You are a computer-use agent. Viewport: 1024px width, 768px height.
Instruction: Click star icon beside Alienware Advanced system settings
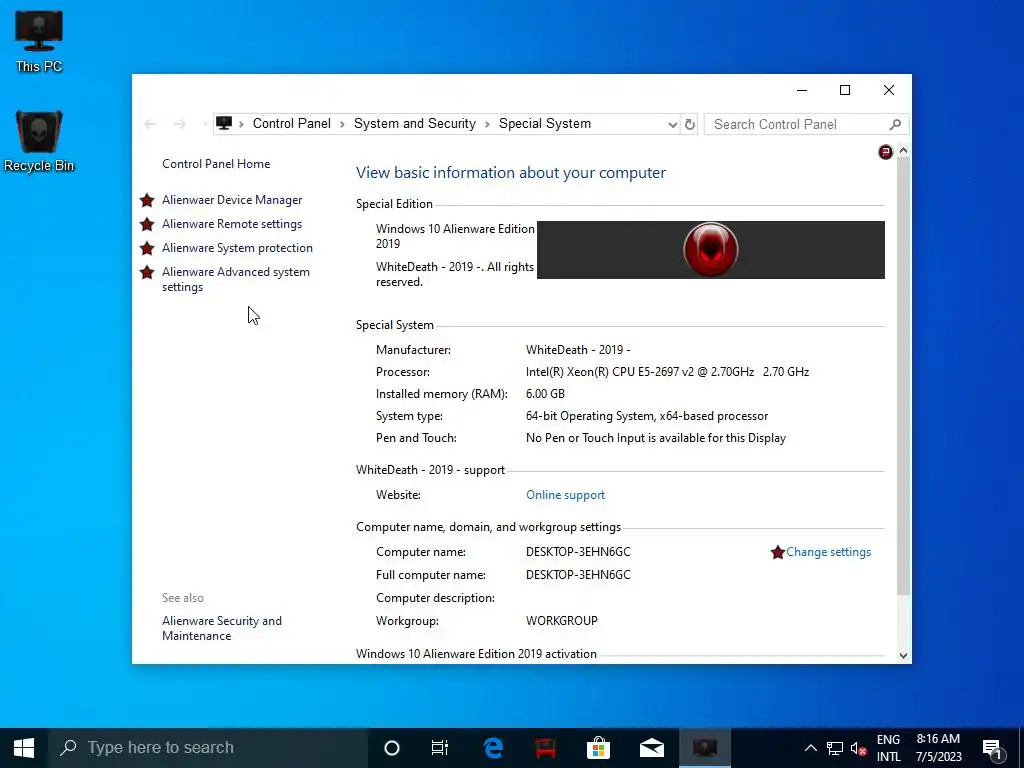(x=147, y=272)
